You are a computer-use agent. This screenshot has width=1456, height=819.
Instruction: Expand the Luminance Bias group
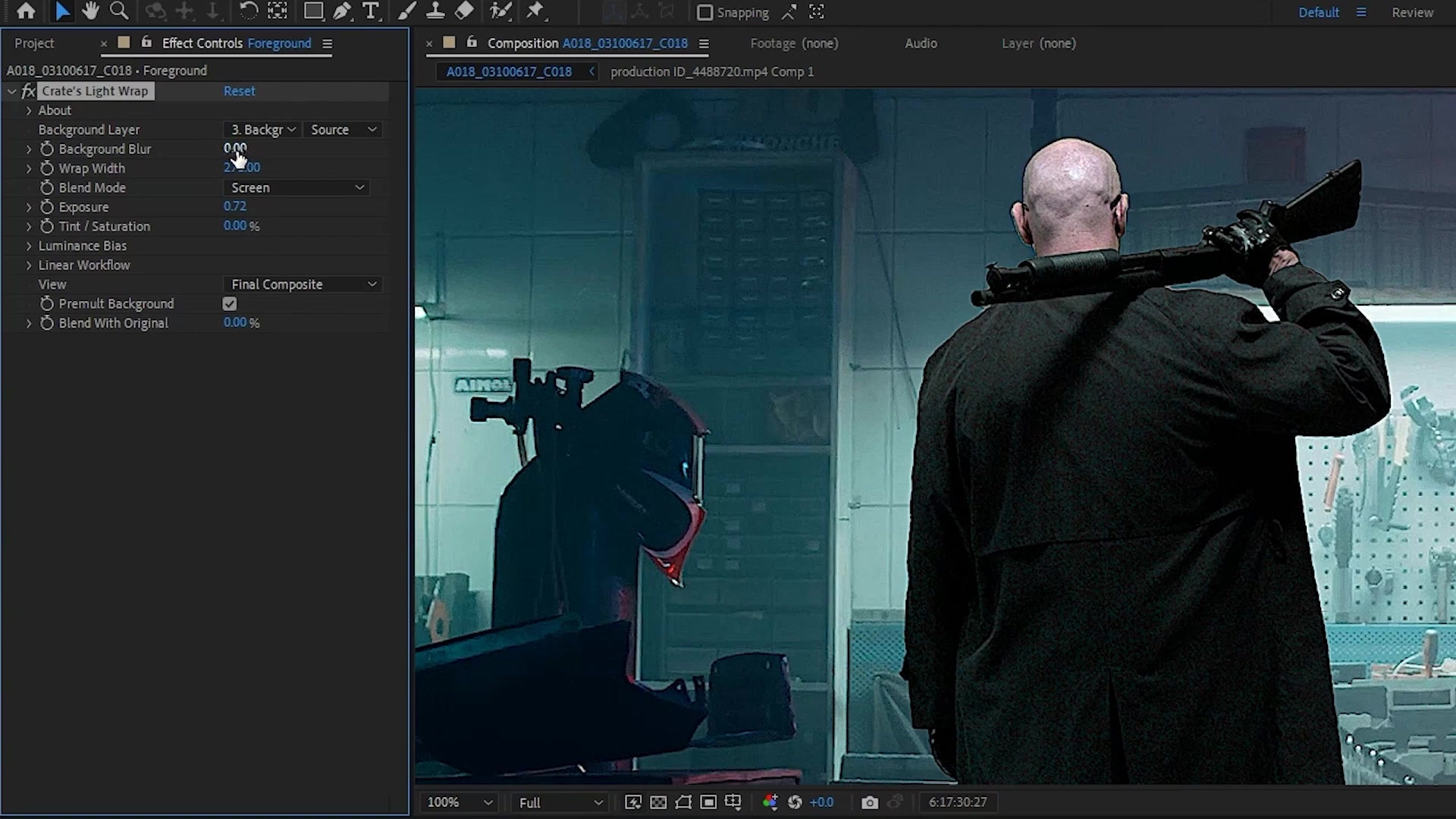pos(29,246)
